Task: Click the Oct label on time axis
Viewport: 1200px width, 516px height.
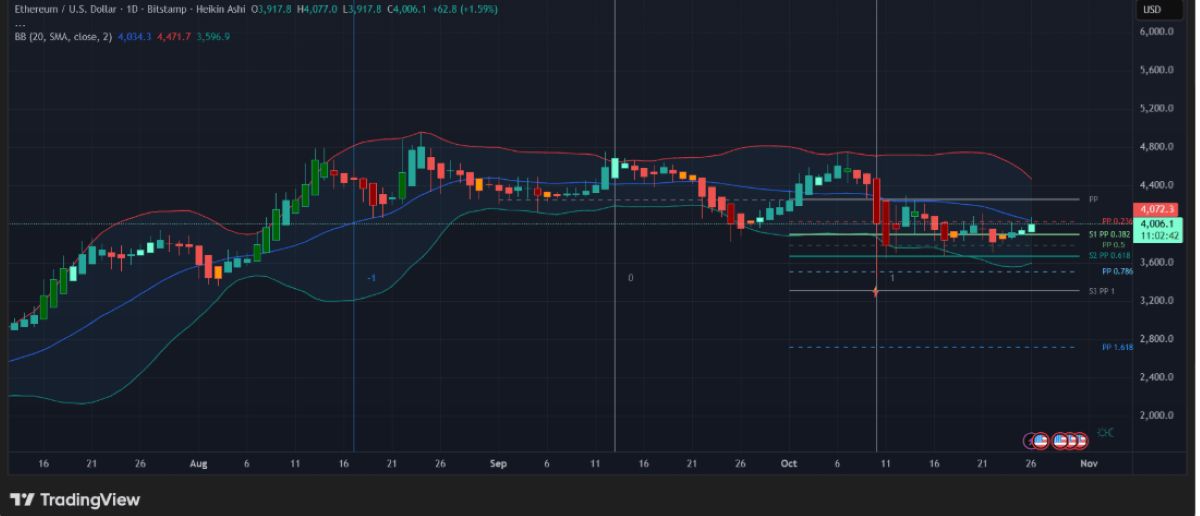Action: pos(788,465)
